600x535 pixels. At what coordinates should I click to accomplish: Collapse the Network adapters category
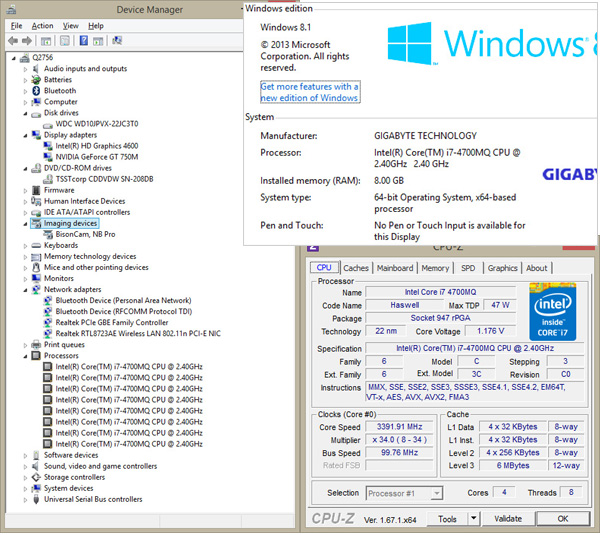(25, 290)
